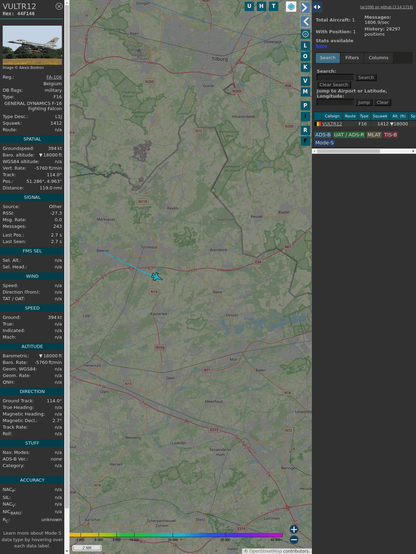Image resolution: width=416 pixels, height=554 pixels.
Task: Click the R button on map sidebar
Action: coord(305,130)
